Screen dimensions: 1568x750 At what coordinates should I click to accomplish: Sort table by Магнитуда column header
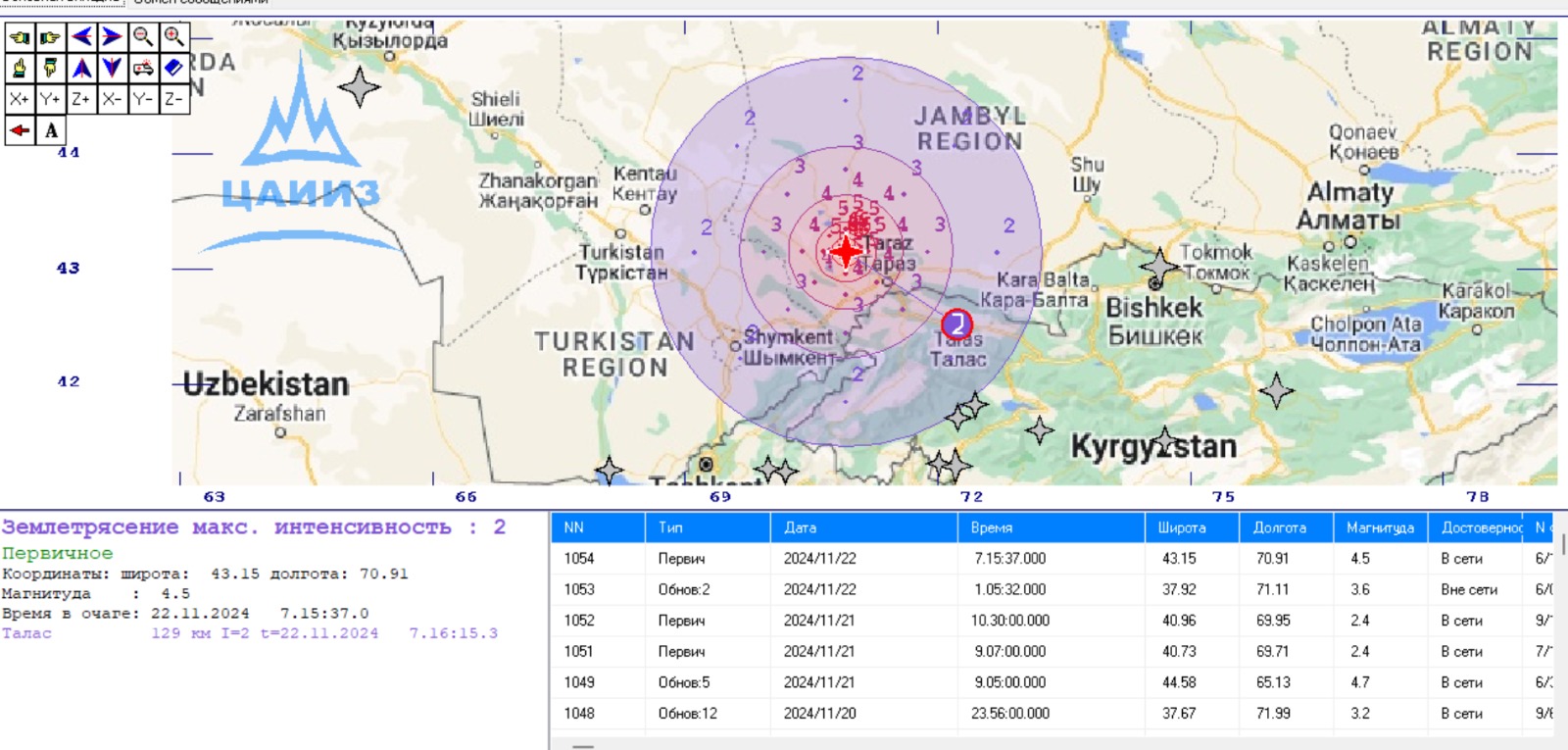(1380, 527)
